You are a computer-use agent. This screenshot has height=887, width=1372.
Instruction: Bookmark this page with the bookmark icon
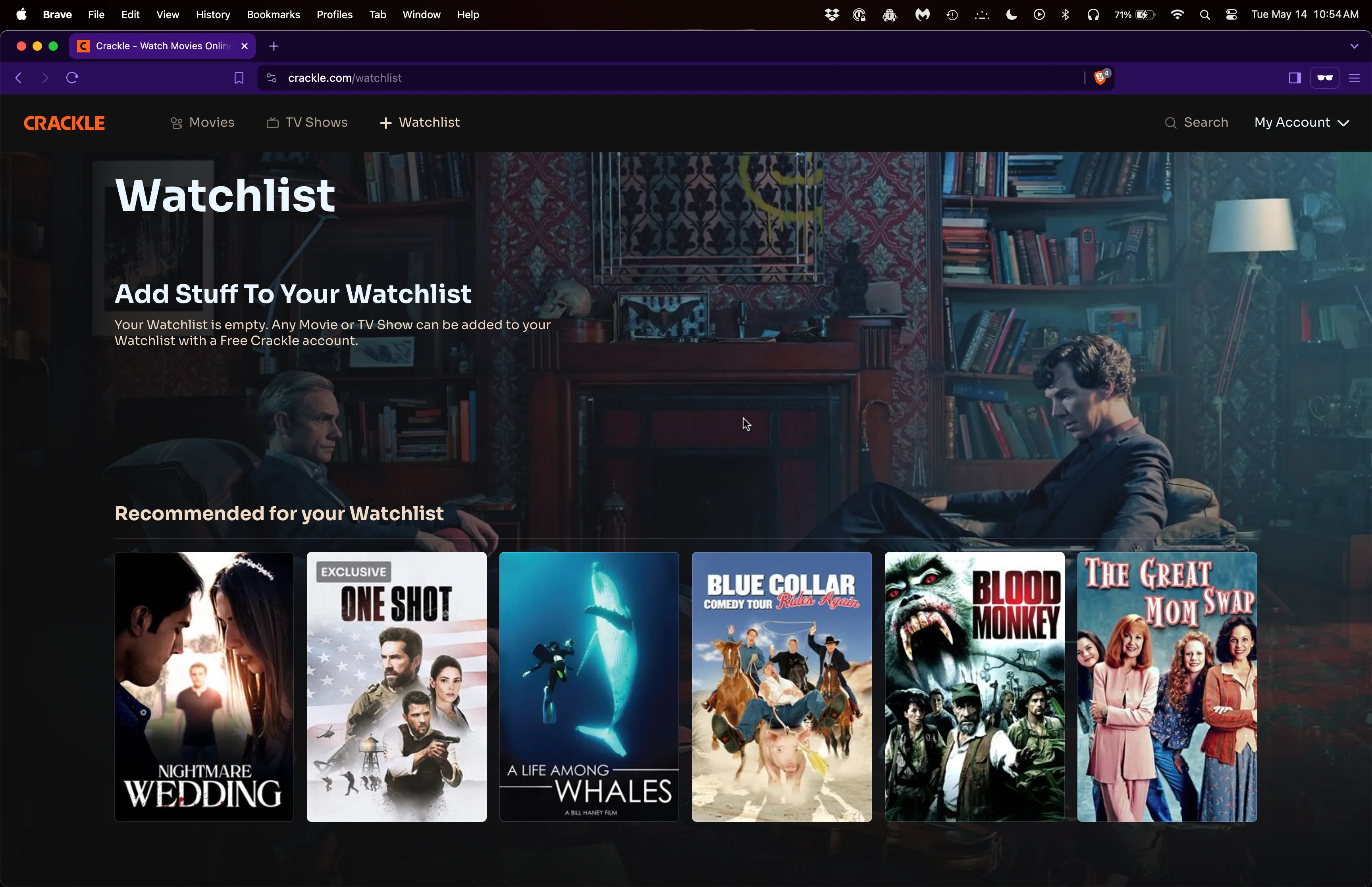click(x=238, y=78)
